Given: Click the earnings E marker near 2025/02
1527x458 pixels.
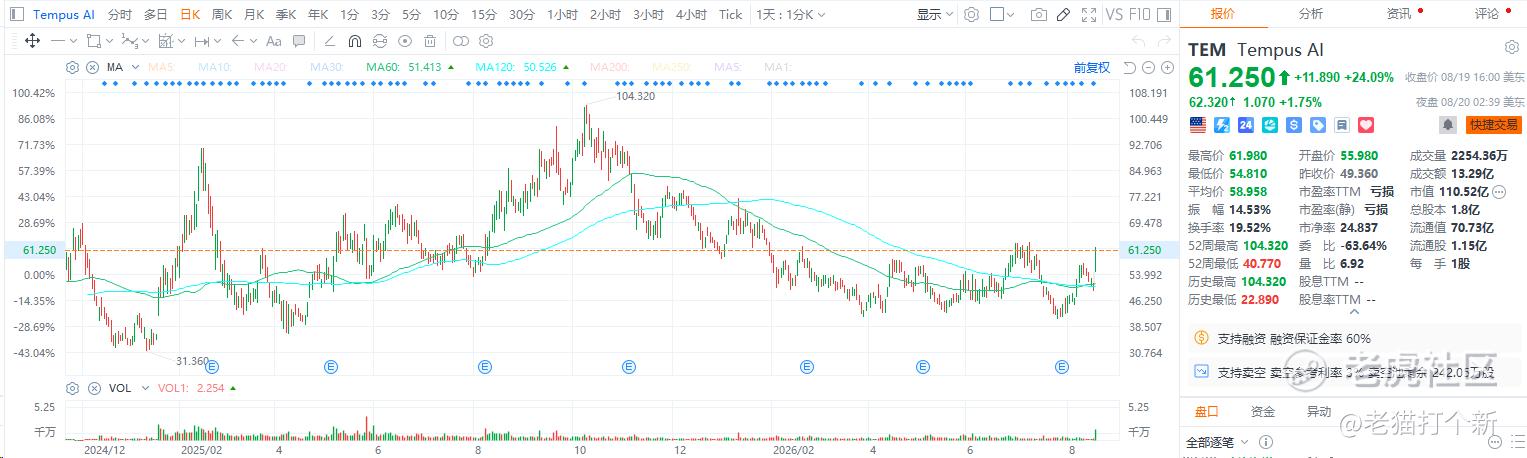Looking at the screenshot, I should click(x=211, y=367).
